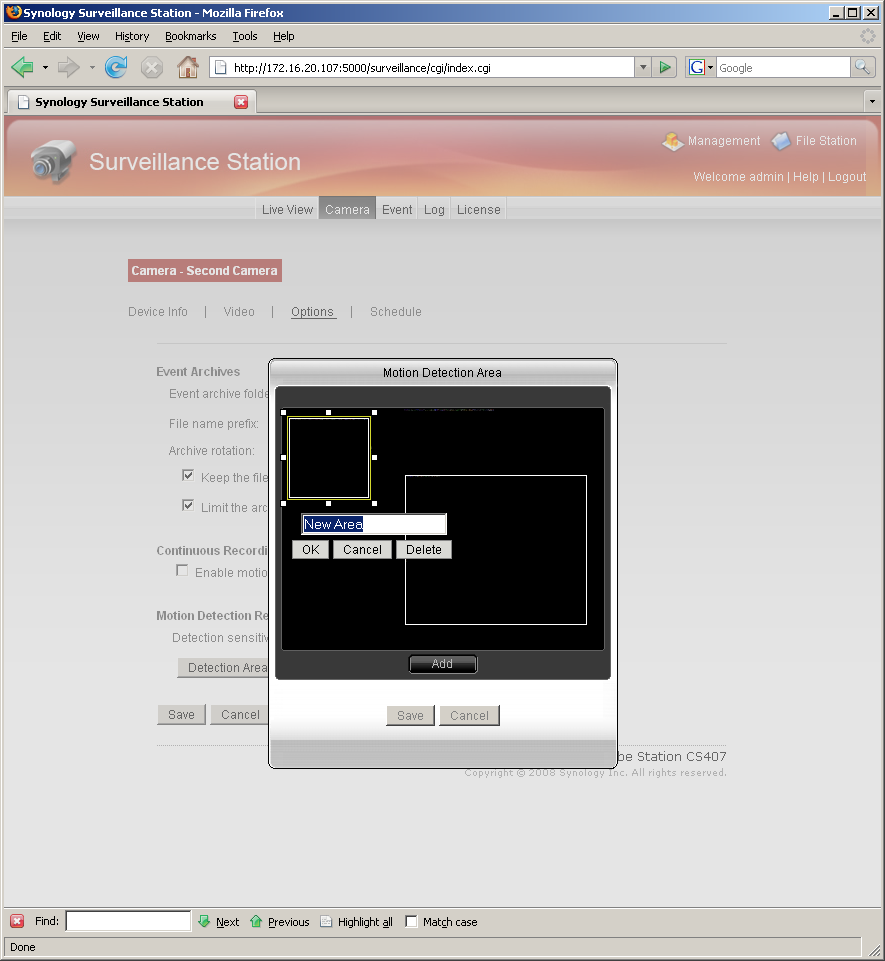Open the File menu

coord(19,36)
